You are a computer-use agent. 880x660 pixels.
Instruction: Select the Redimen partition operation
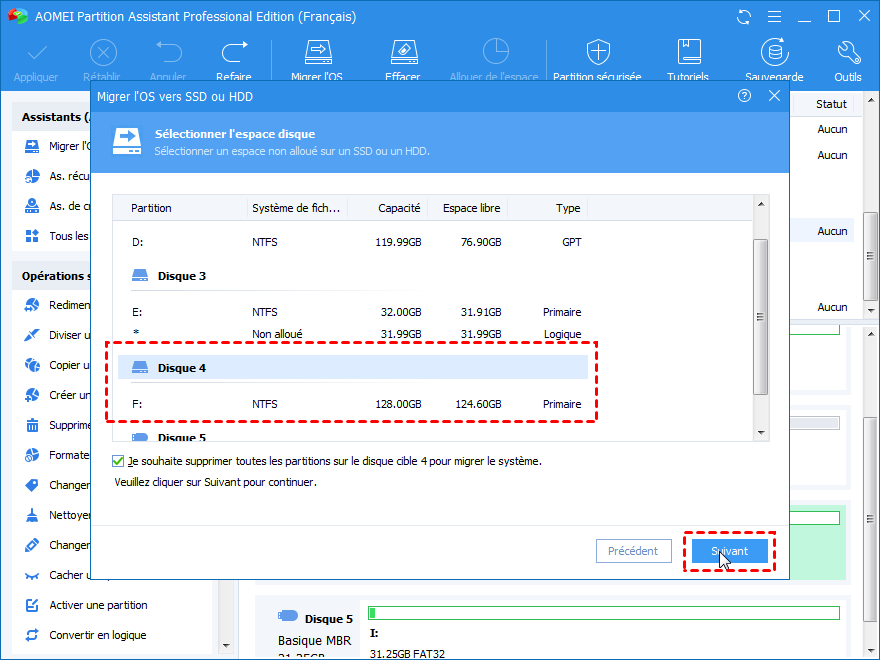[x=57, y=305]
